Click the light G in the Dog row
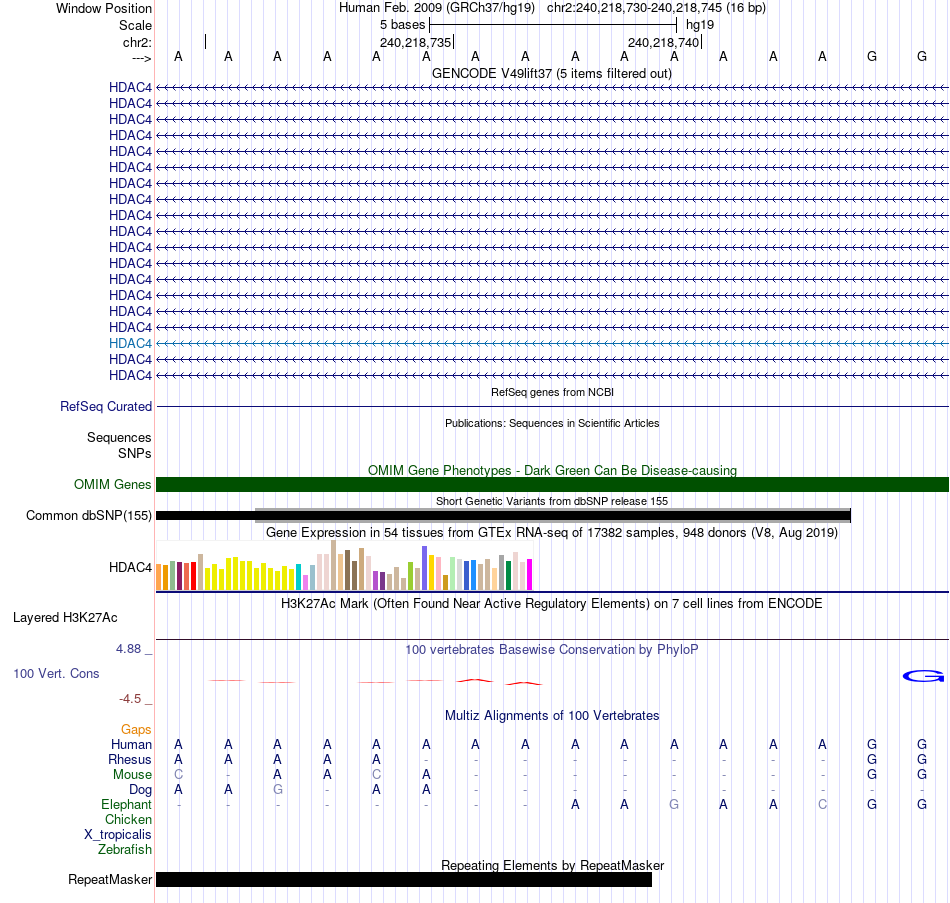 [x=277, y=790]
